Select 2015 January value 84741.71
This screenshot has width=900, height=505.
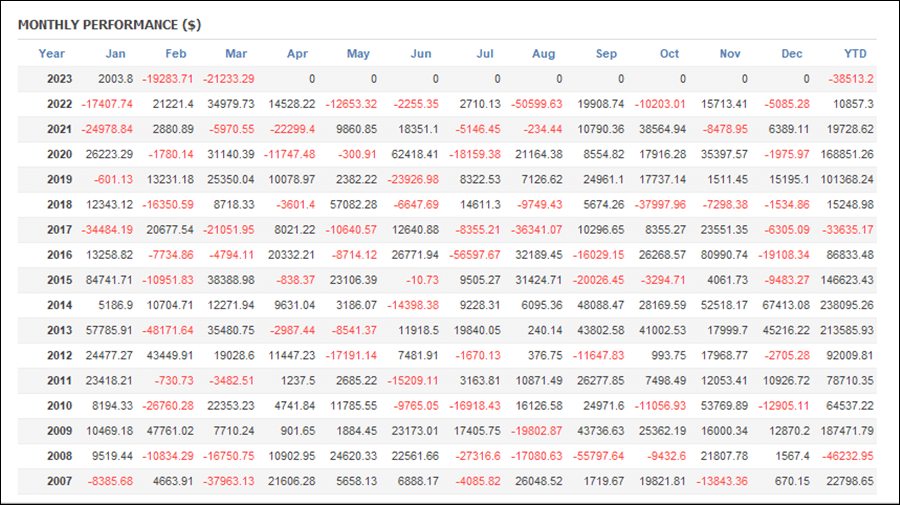[109, 280]
